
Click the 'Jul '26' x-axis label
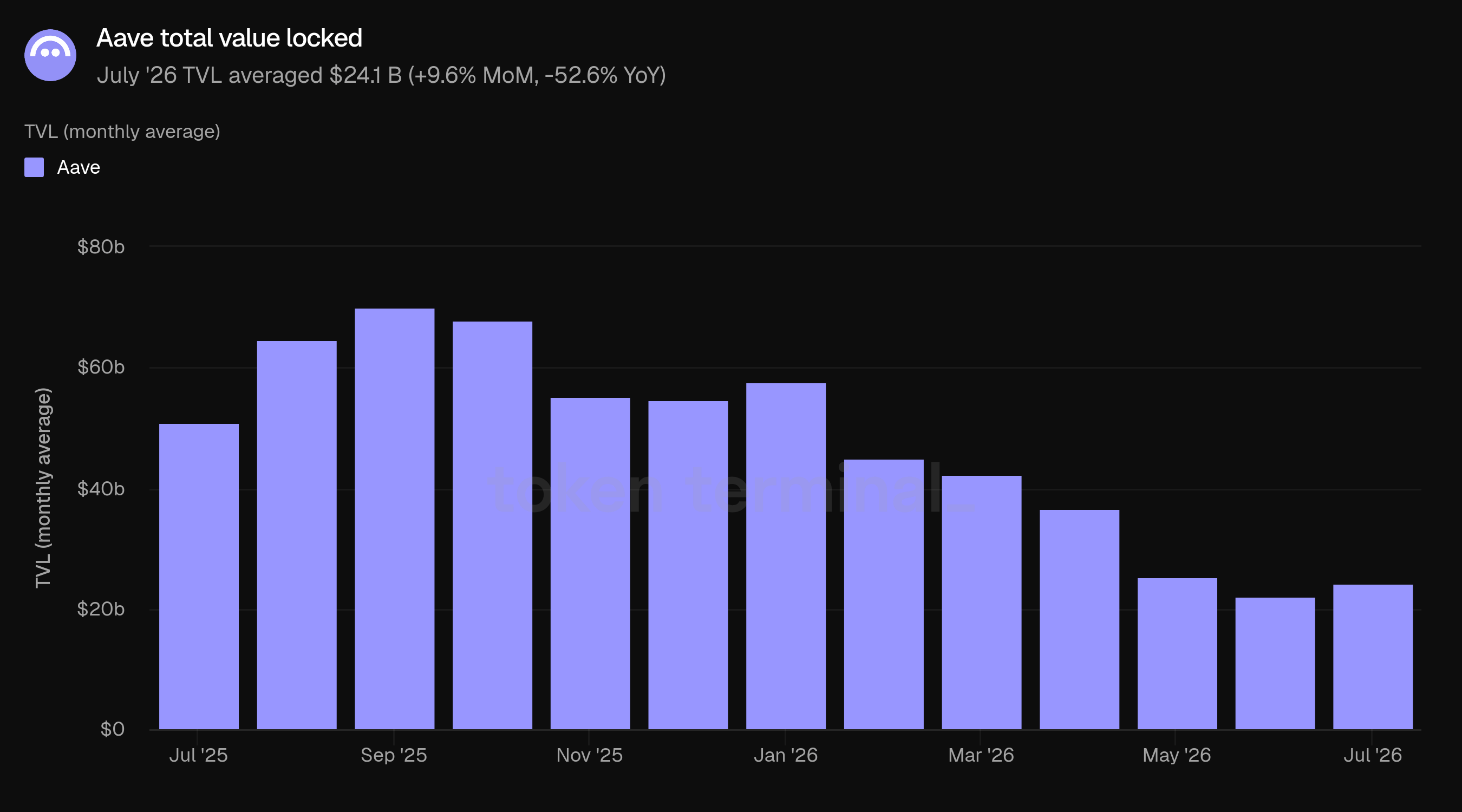click(x=1373, y=755)
